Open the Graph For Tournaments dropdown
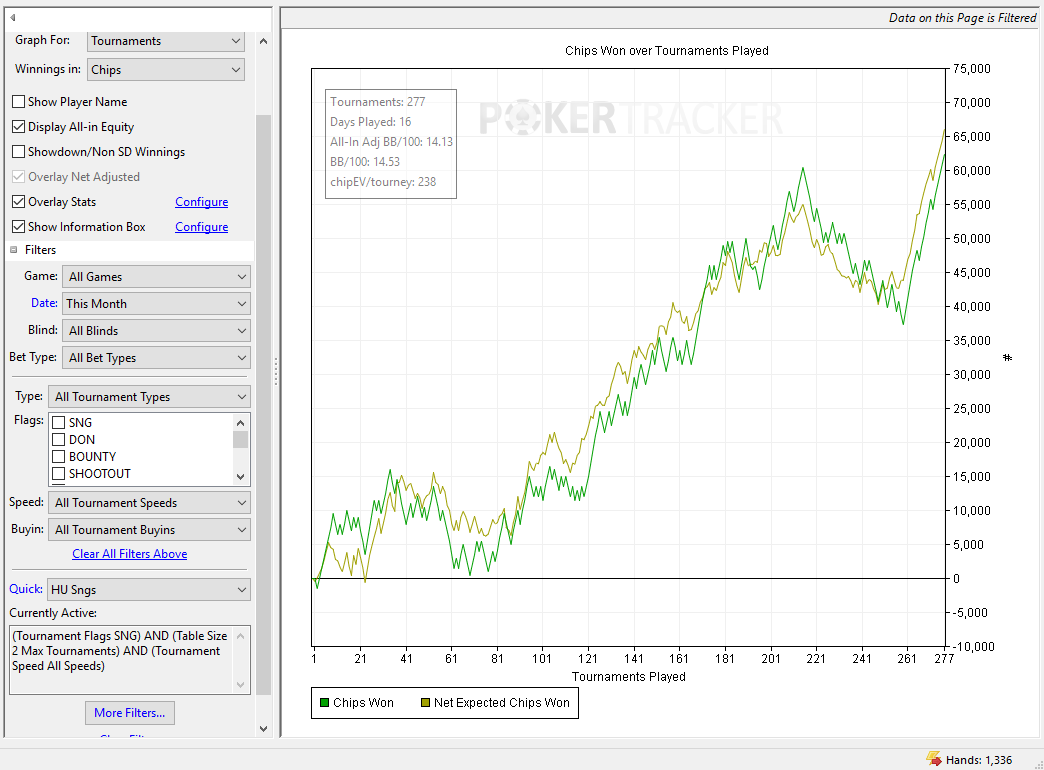The image size is (1044, 770). pos(166,41)
